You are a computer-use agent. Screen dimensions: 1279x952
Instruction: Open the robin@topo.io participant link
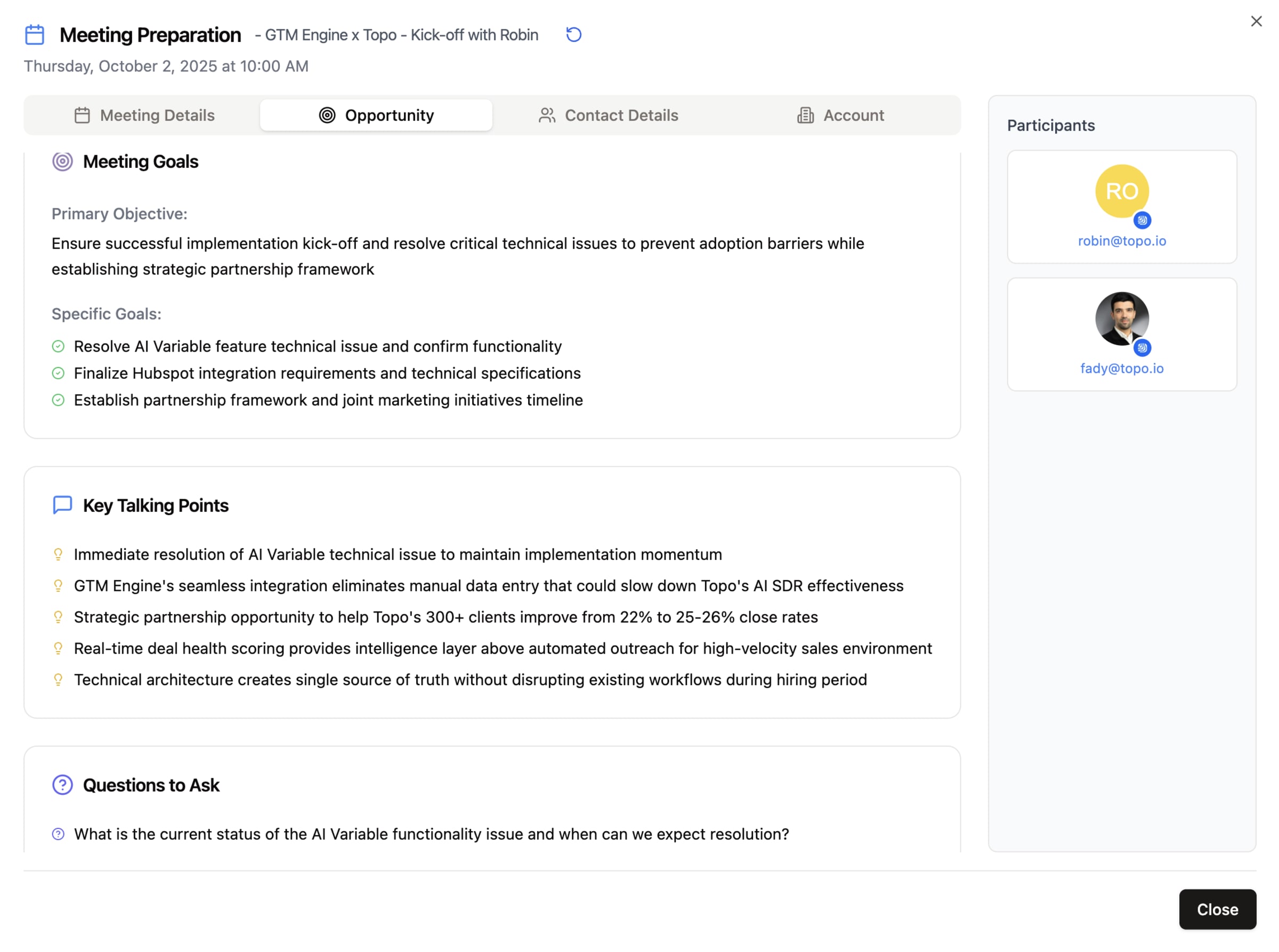1121,241
